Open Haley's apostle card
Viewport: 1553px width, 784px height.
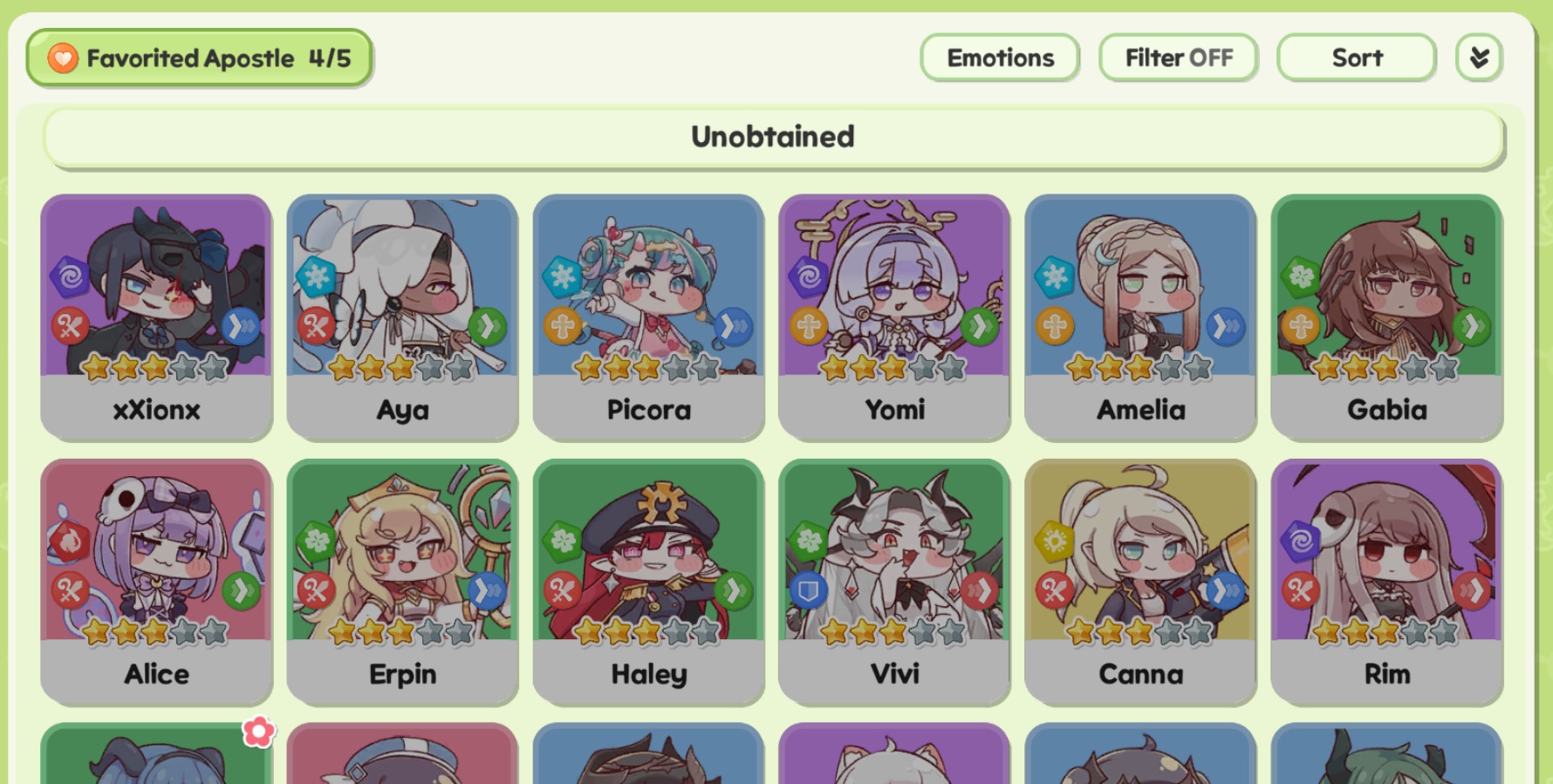pyautogui.click(x=648, y=581)
